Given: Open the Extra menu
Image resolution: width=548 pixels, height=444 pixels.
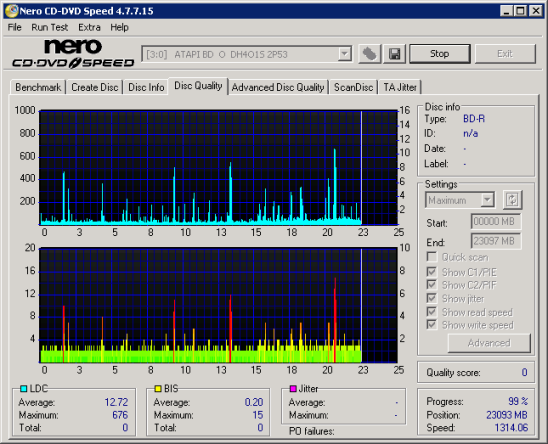Looking at the screenshot, I should click(89, 27).
